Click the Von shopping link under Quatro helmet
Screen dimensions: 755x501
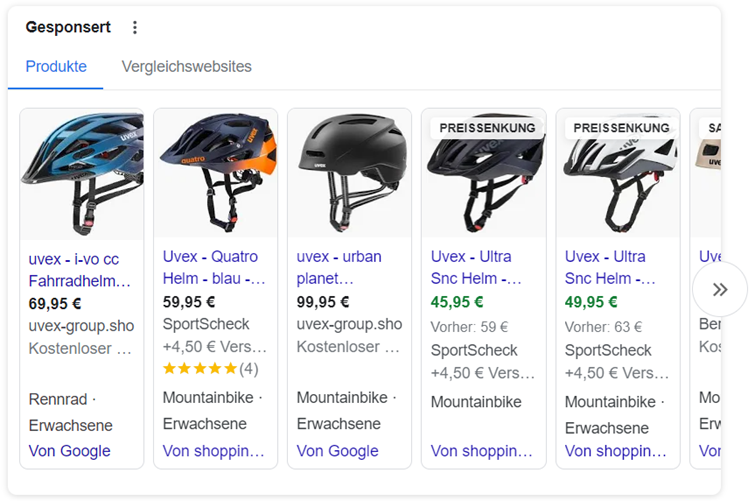coord(214,451)
